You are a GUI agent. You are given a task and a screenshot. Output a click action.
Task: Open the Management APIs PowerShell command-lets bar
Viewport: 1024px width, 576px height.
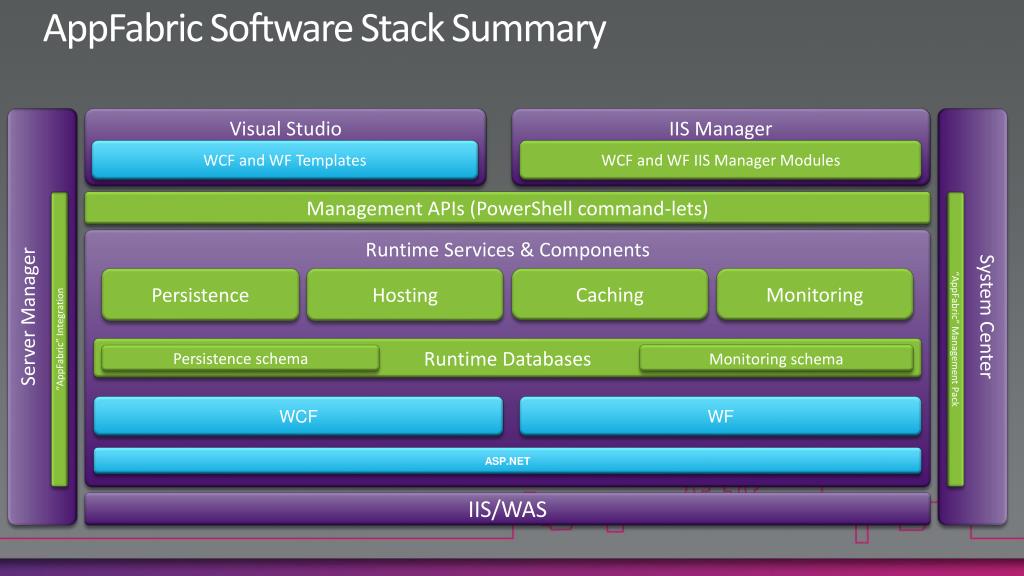pos(508,209)
